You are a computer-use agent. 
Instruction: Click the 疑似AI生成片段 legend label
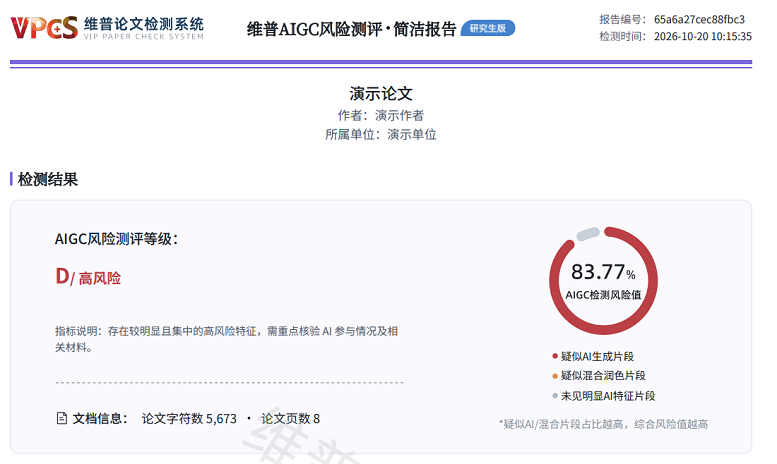coord(597,356)
